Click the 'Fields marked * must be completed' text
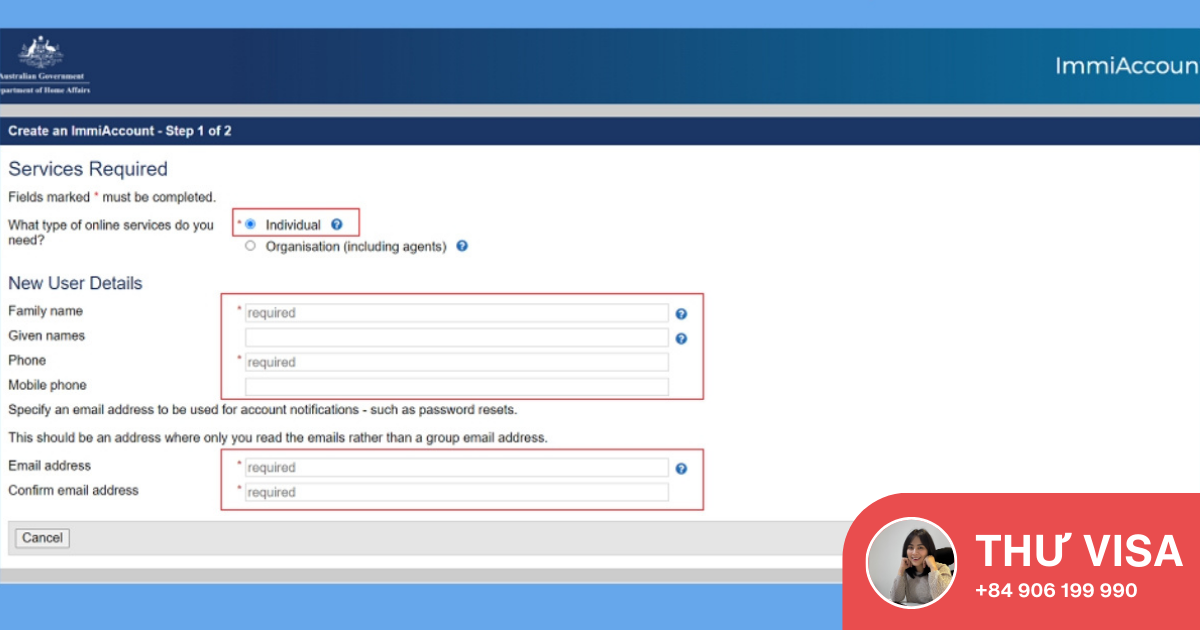The image size is (1200, 630). [x=112, y=197]
